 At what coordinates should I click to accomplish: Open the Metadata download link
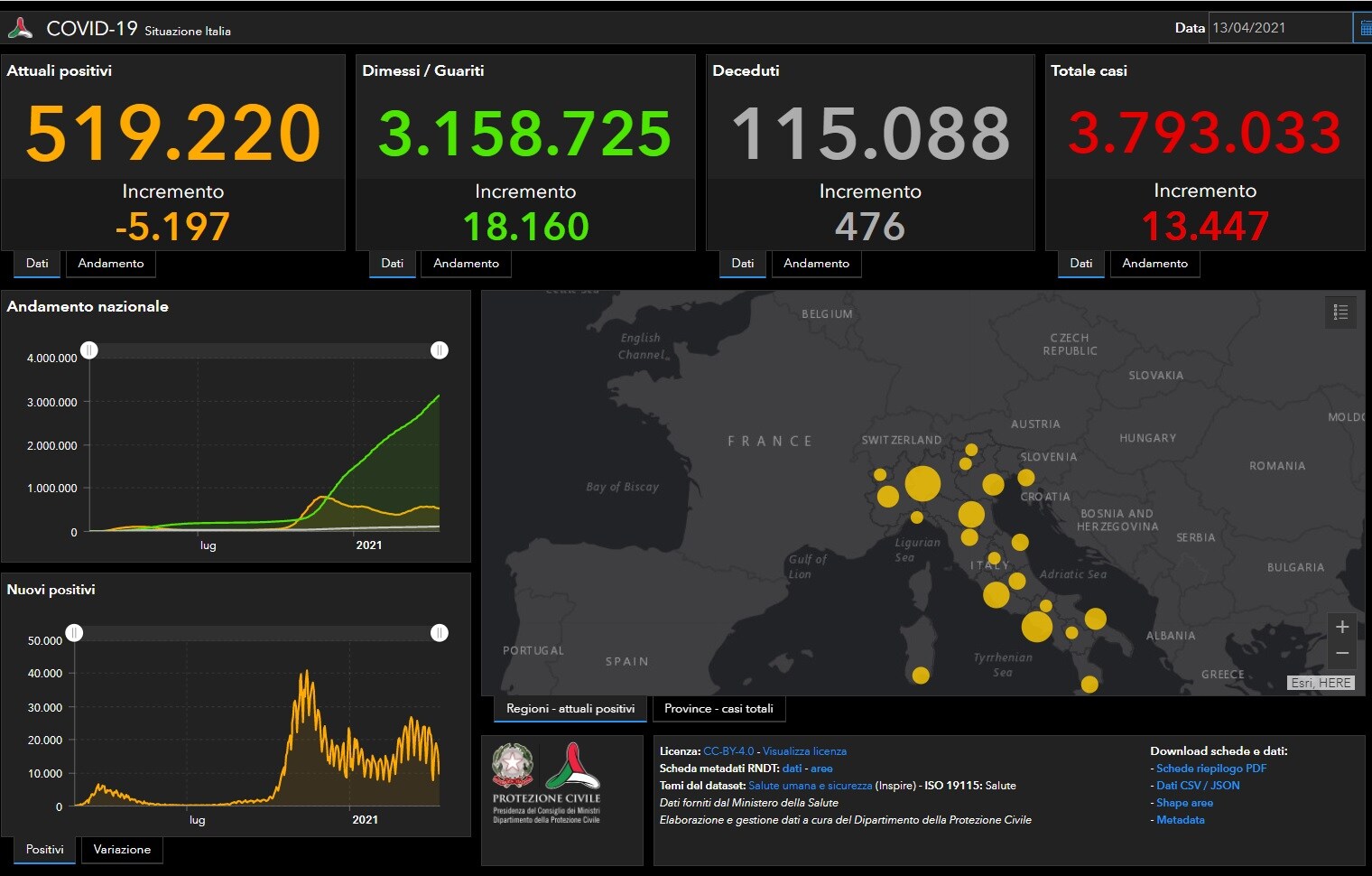(x=1181, y=820)
